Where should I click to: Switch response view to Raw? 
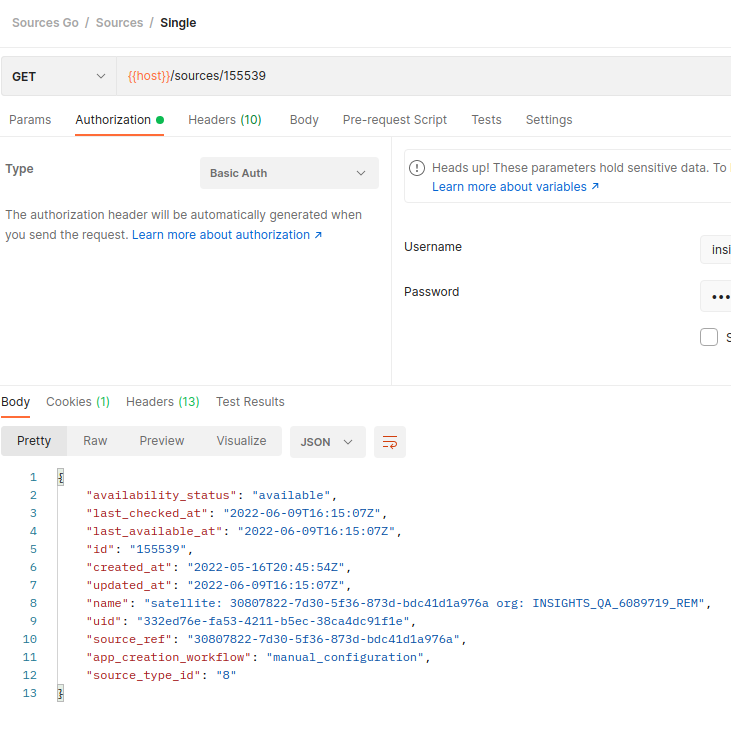95,441
